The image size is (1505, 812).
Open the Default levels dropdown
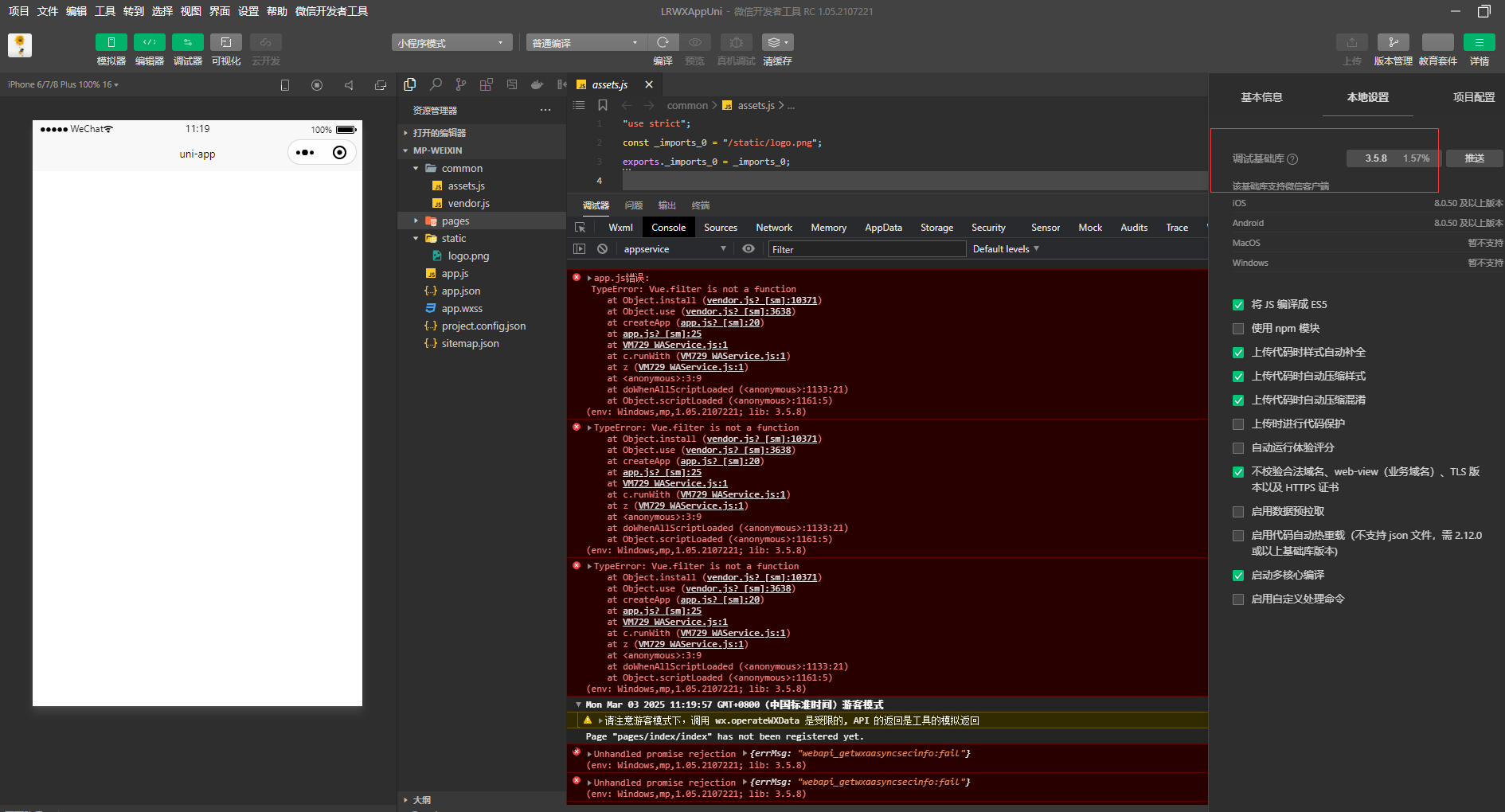pyautogui.click(x=1006, y=249)
